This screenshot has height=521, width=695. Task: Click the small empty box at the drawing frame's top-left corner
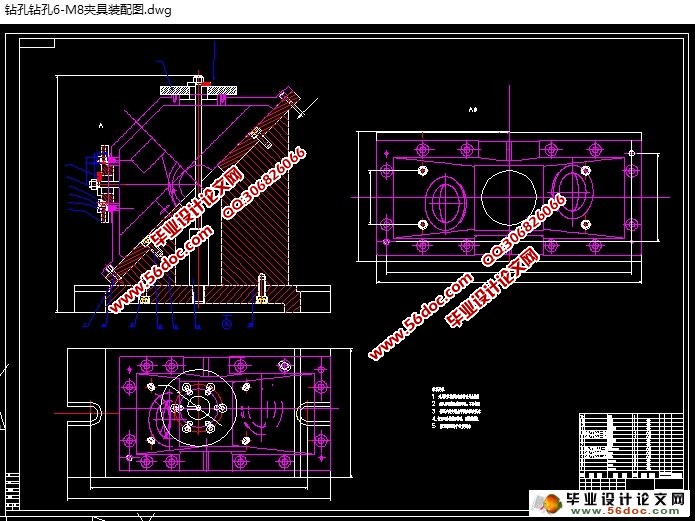coord(37,43)
